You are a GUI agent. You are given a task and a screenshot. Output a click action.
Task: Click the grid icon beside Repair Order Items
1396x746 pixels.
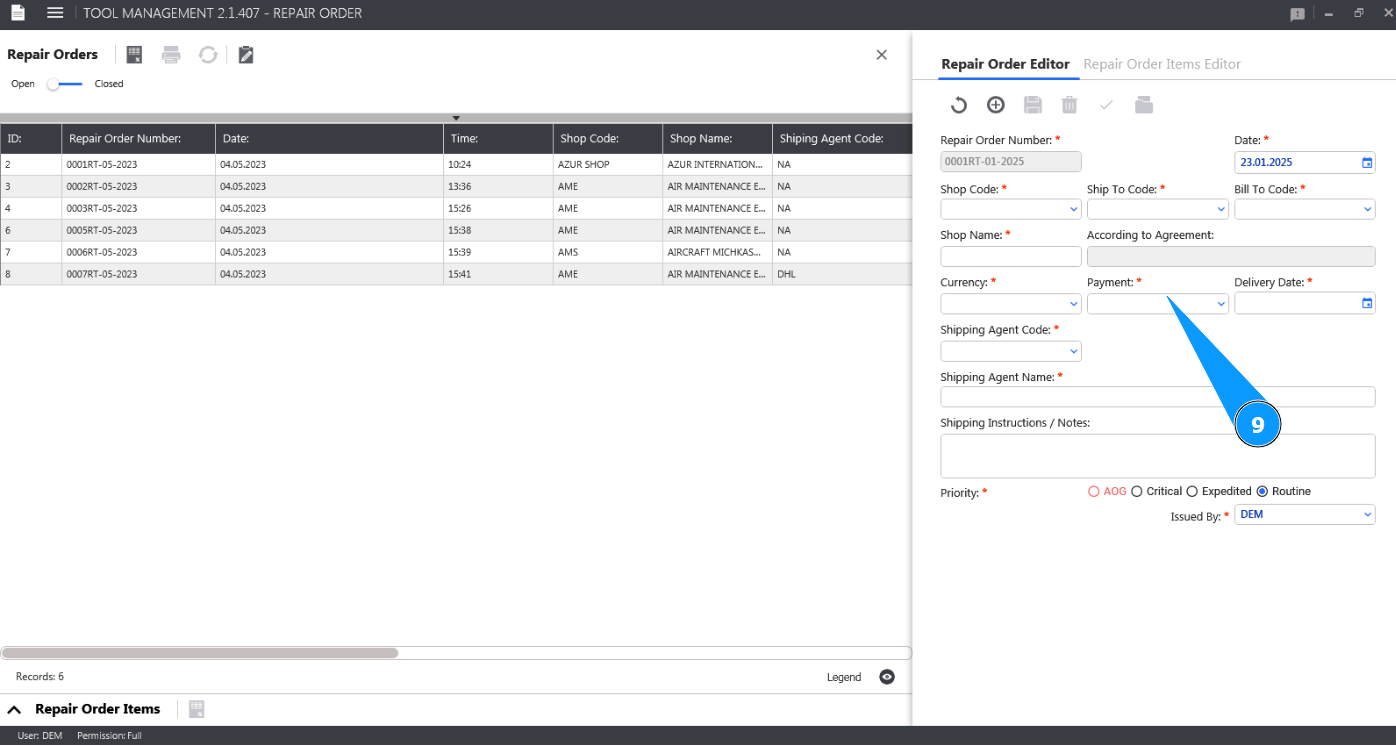click(196, 709)
